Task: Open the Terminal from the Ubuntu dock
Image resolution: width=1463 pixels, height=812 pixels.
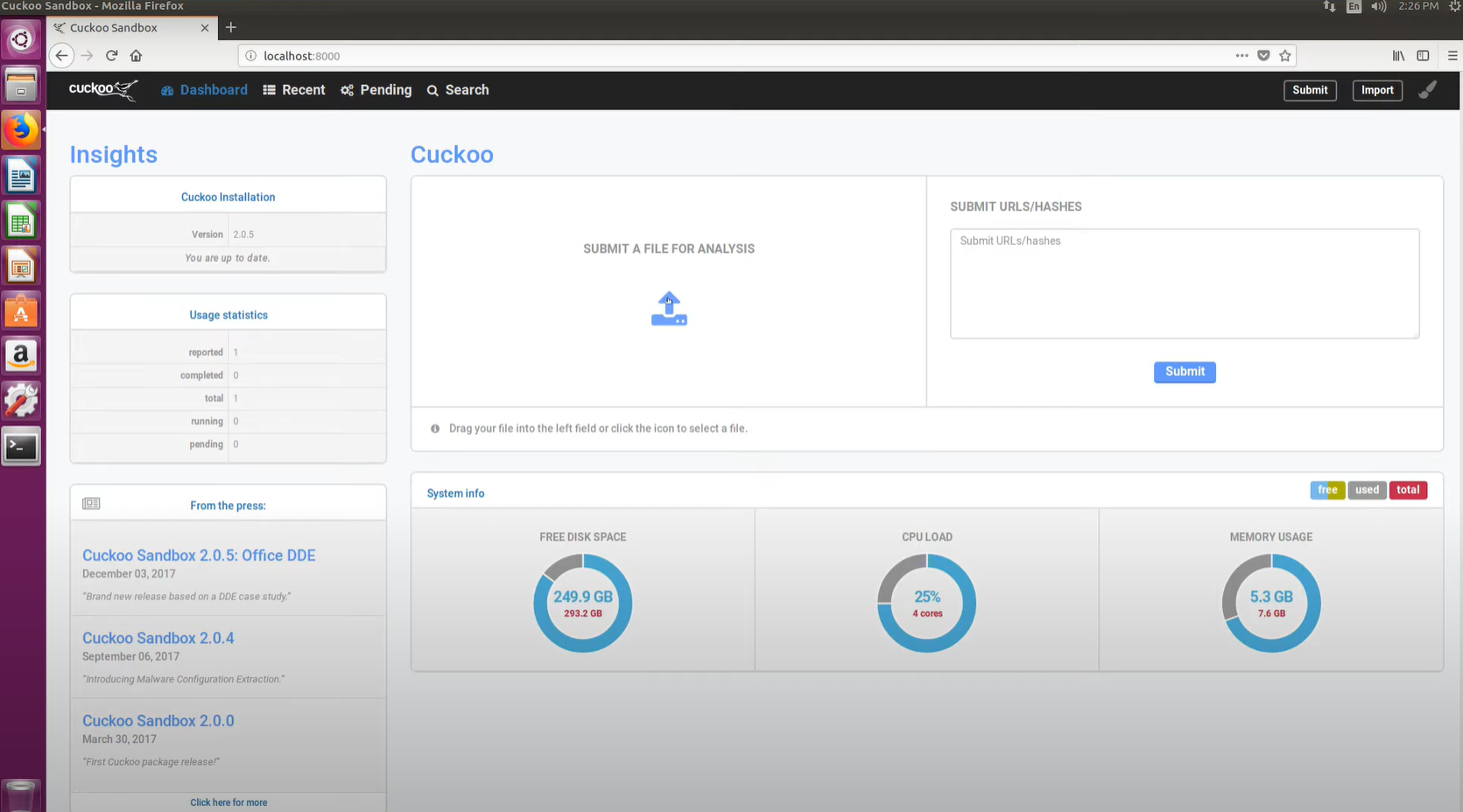Action: click(21, 446)
